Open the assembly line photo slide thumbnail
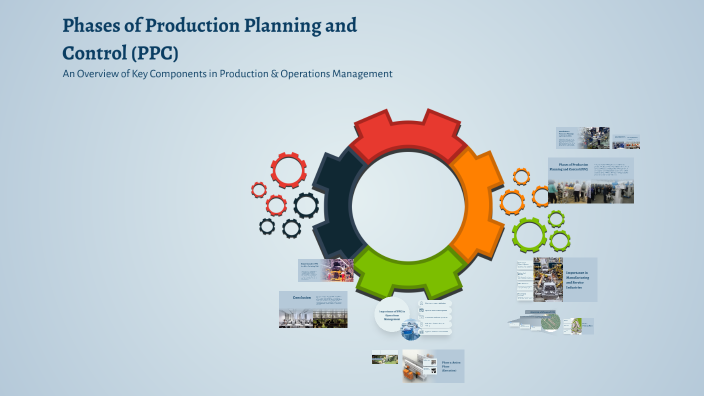704x396 pixels. click(x=583, y=138)
